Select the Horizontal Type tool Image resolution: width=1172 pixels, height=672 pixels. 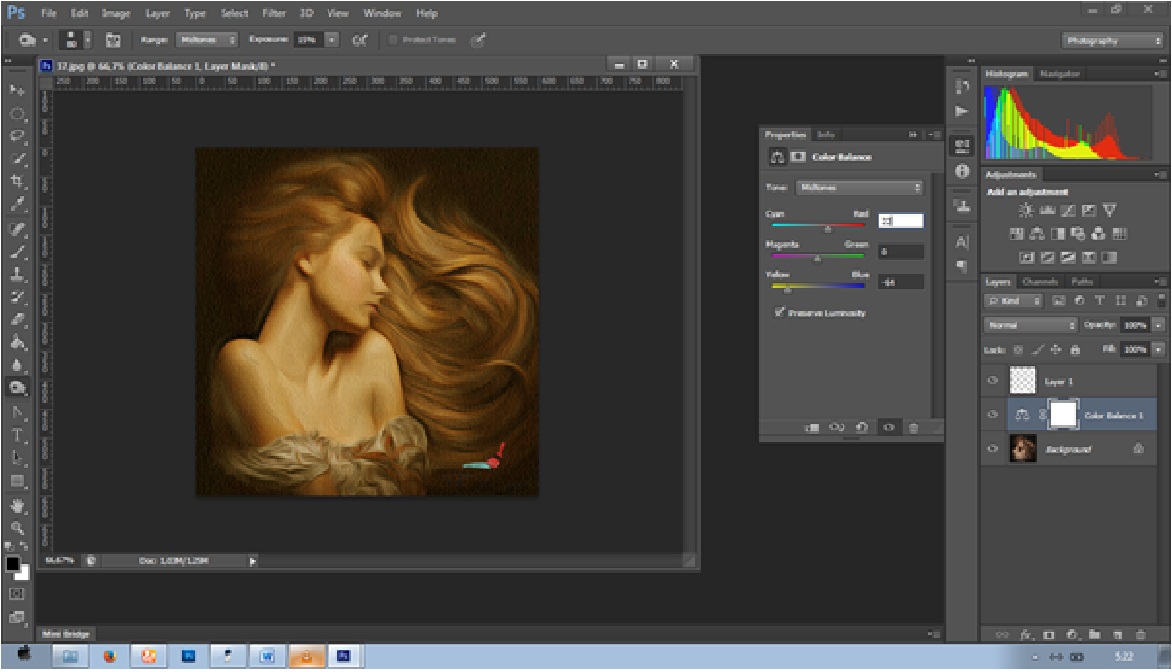pyautogui.click(x=18, y=435)
